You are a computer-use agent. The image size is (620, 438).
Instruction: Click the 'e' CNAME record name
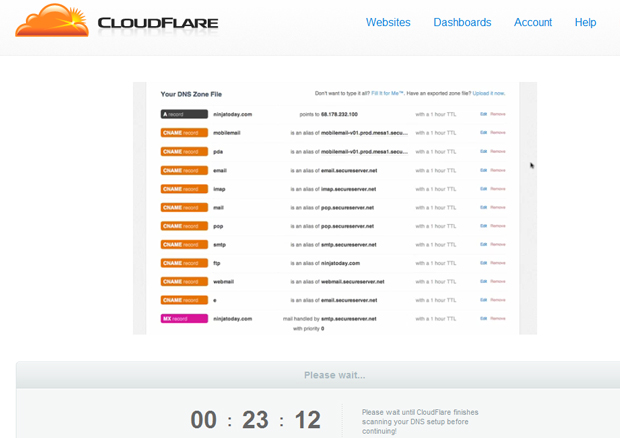point(215,300)
